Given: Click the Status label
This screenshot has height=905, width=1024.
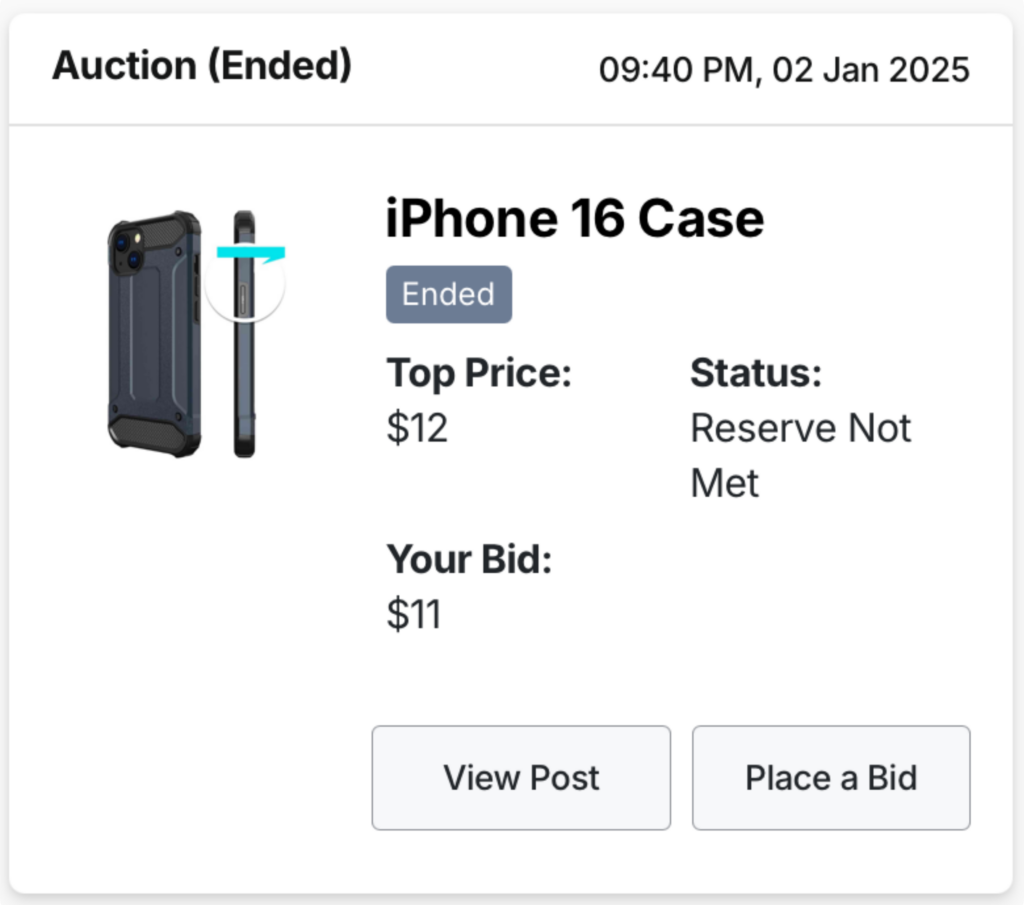Looking at the screenshot, I should pos(756,373).
